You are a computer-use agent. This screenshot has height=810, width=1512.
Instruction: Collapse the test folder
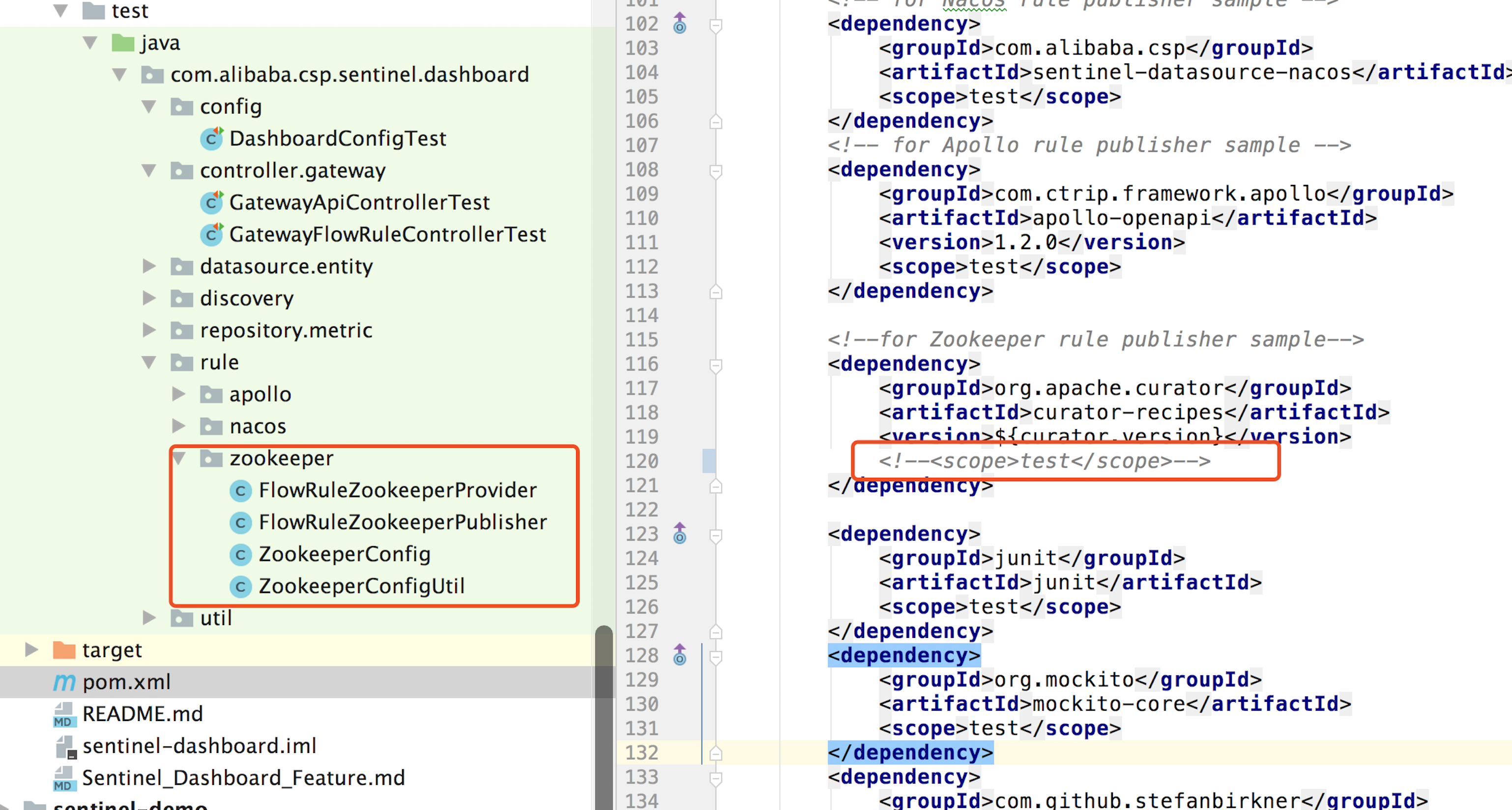pyautogui.click(x=61, y=10)
